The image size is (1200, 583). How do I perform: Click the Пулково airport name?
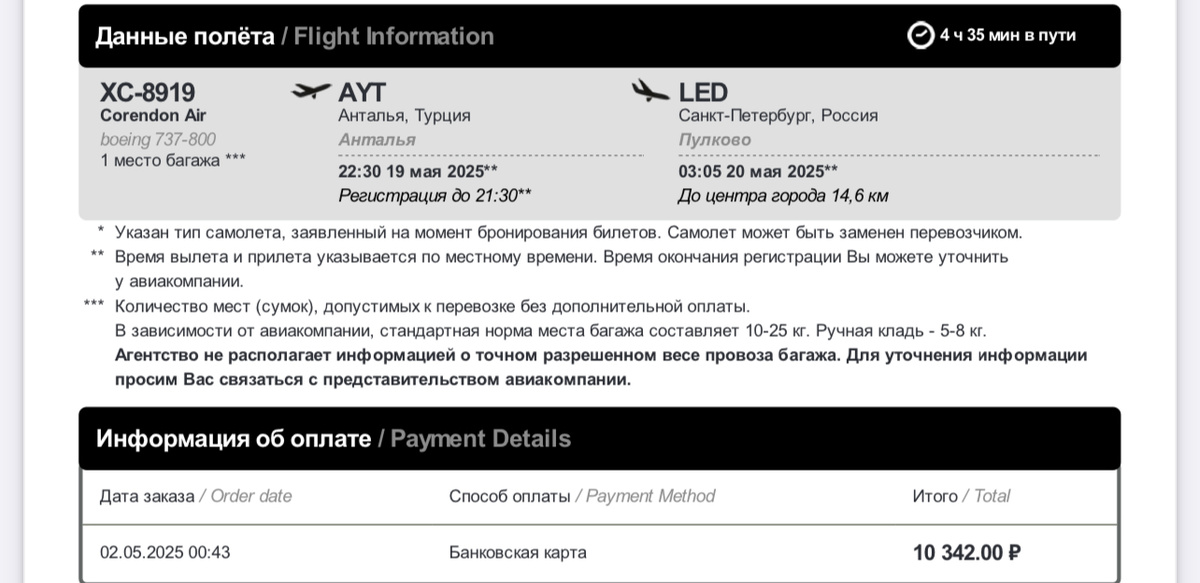click(x=714, y=140)
